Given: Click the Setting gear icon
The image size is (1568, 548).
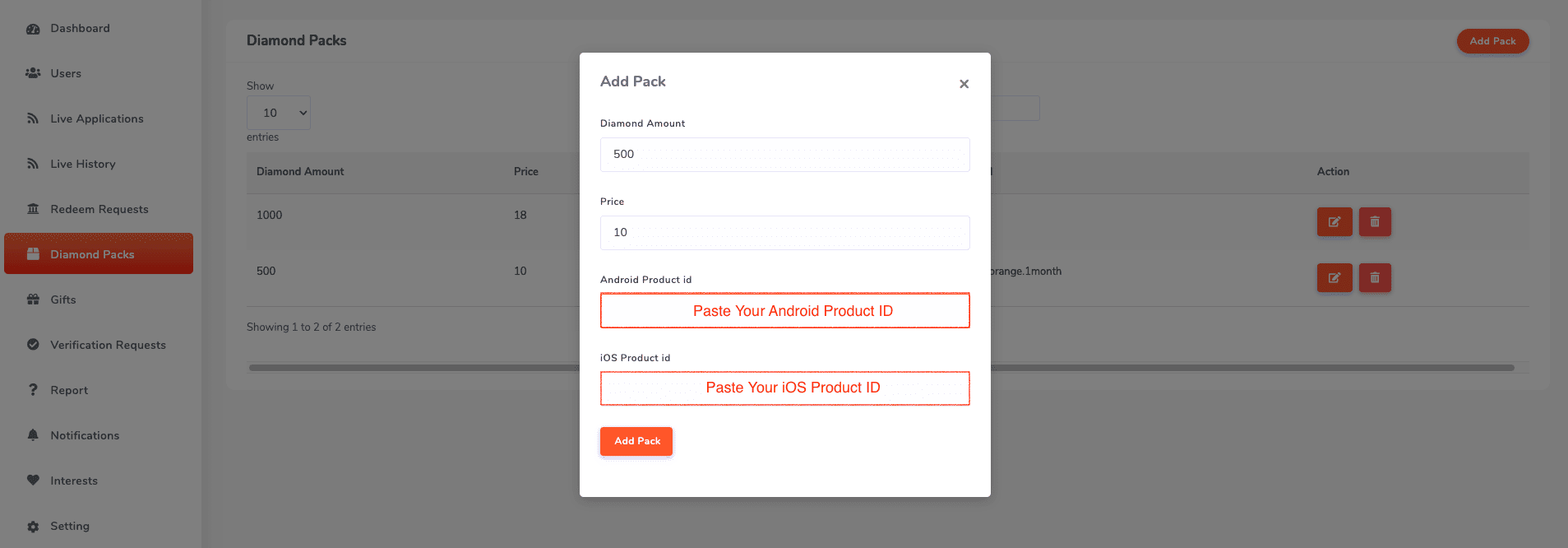Looking at the screenshot, I should click(33, 527).
